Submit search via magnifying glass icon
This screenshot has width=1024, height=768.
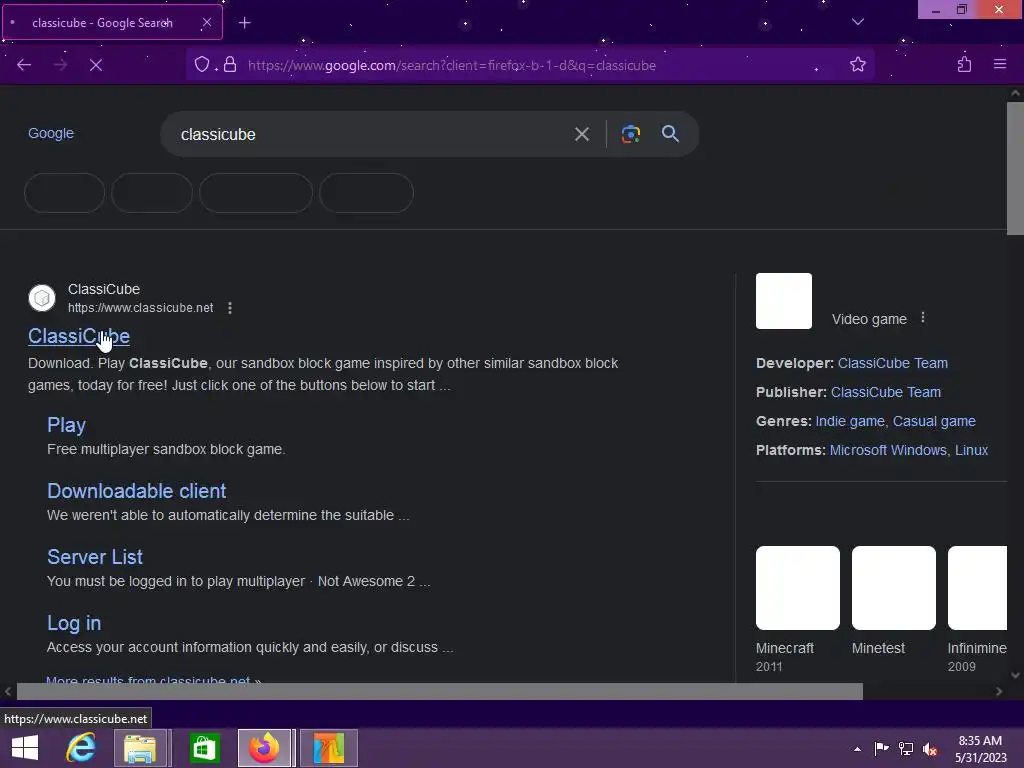pos(670,134)
